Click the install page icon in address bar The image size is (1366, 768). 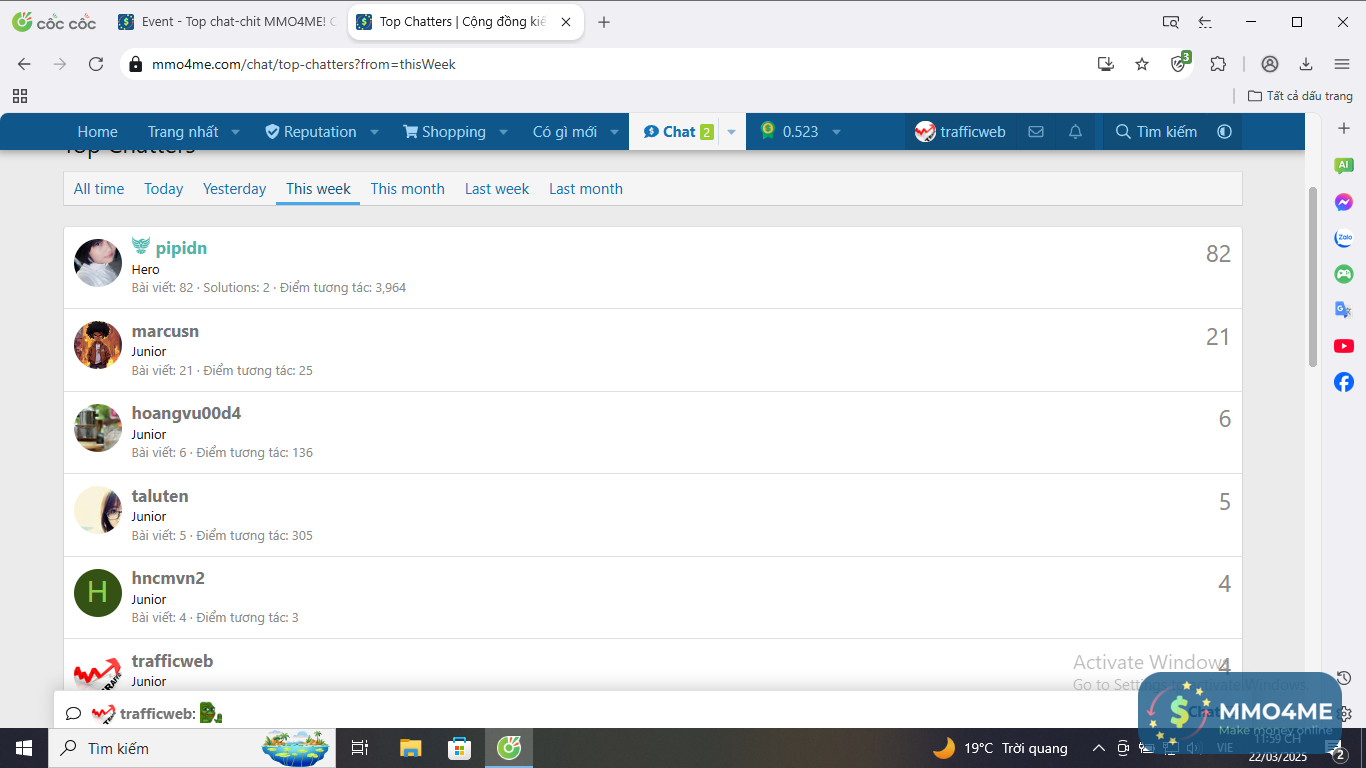pyautogui.click(x=1105, y=64)
